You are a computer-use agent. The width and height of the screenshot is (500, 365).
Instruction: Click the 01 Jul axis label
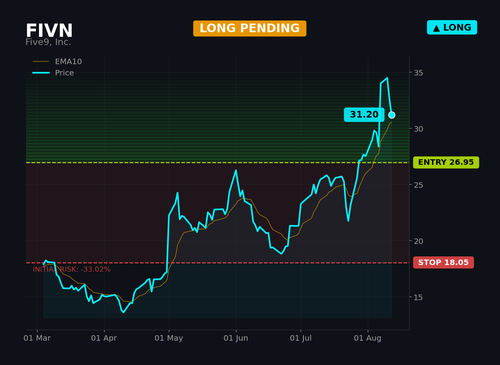click(x=300, y=338)
